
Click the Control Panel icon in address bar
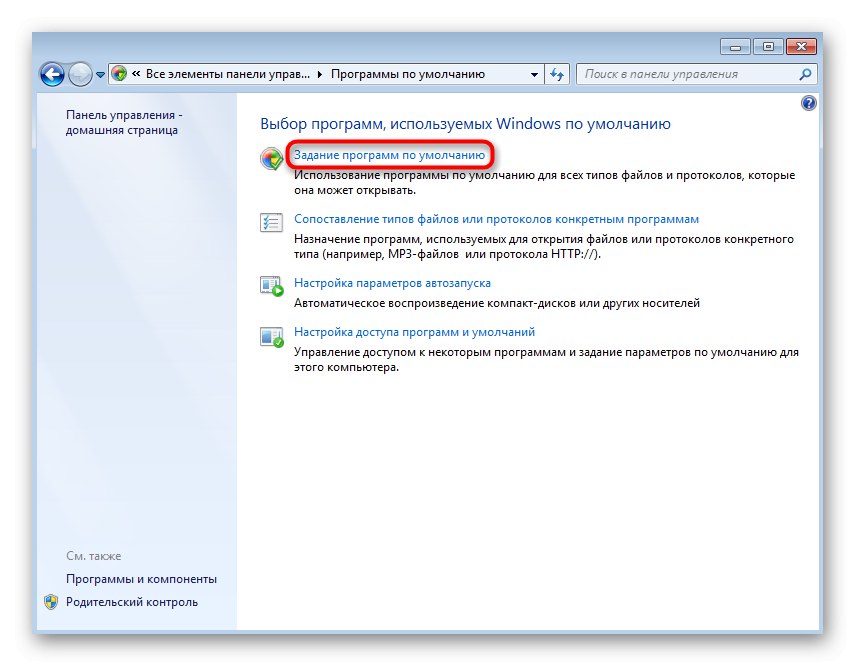tap(119, 74)
